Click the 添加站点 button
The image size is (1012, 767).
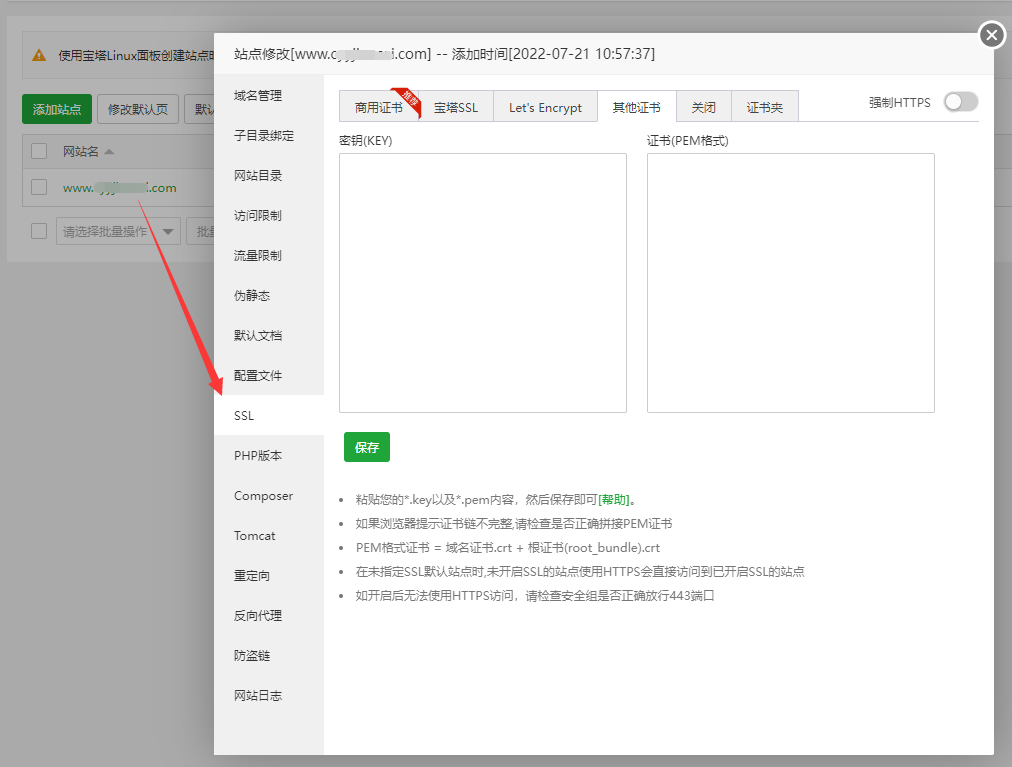pyautogui.click(x=57, y=109)
